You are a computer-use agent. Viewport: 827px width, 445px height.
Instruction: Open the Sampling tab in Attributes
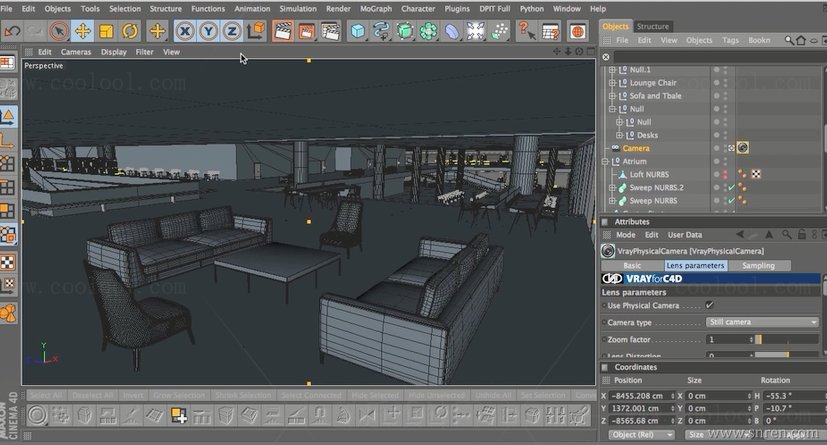point(759,265)
